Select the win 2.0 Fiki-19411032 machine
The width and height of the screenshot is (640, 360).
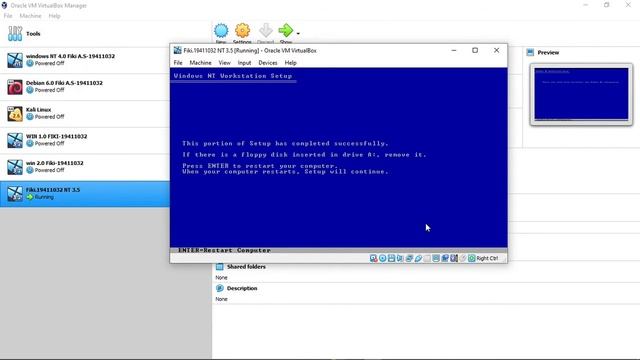click(84, 167)
